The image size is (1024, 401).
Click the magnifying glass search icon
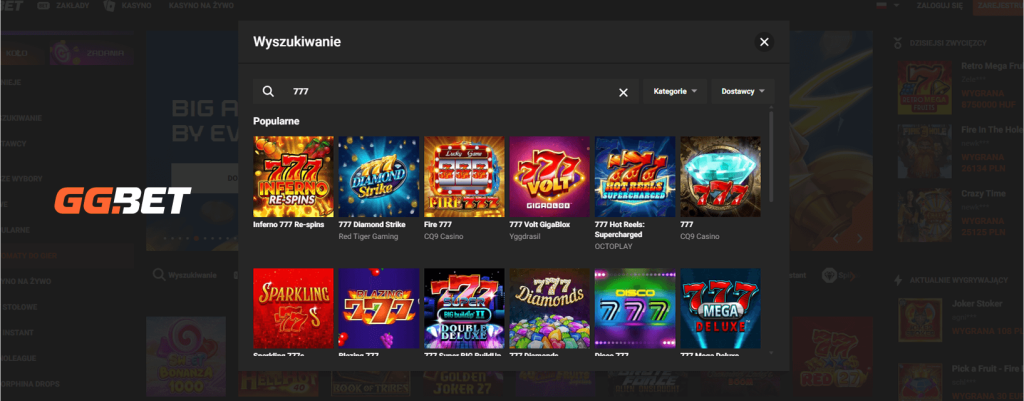pyautogui.click(x=268, y=92)
